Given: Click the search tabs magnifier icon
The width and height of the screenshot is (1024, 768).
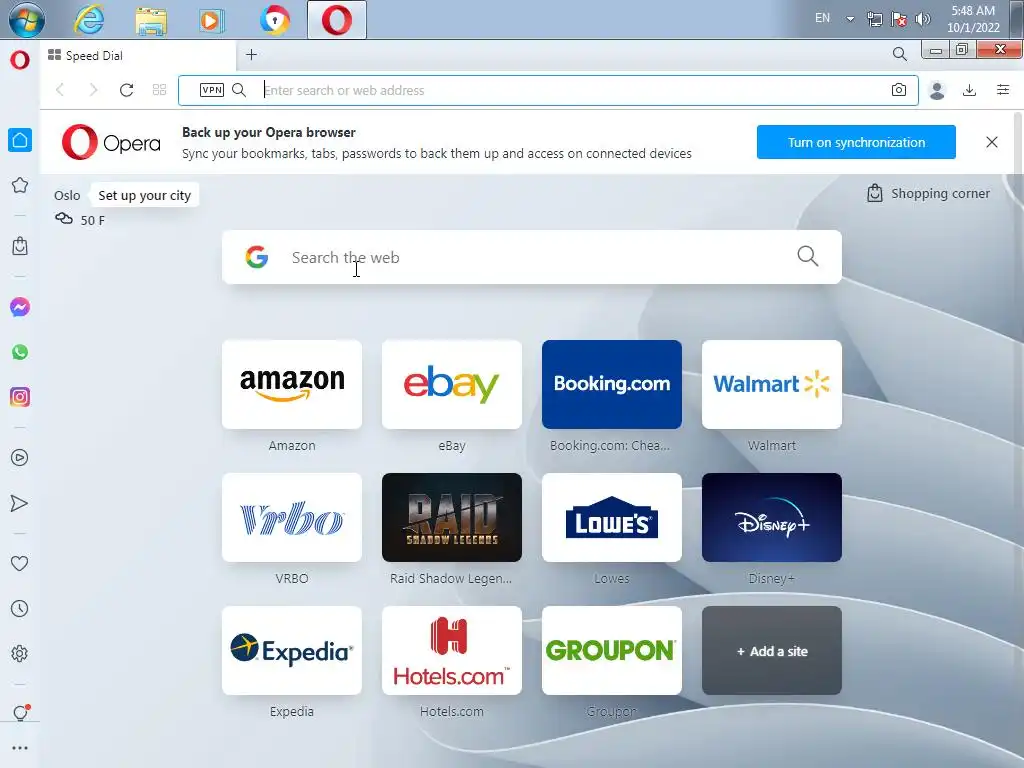Looking at the screenshot, I should point(900,54).
